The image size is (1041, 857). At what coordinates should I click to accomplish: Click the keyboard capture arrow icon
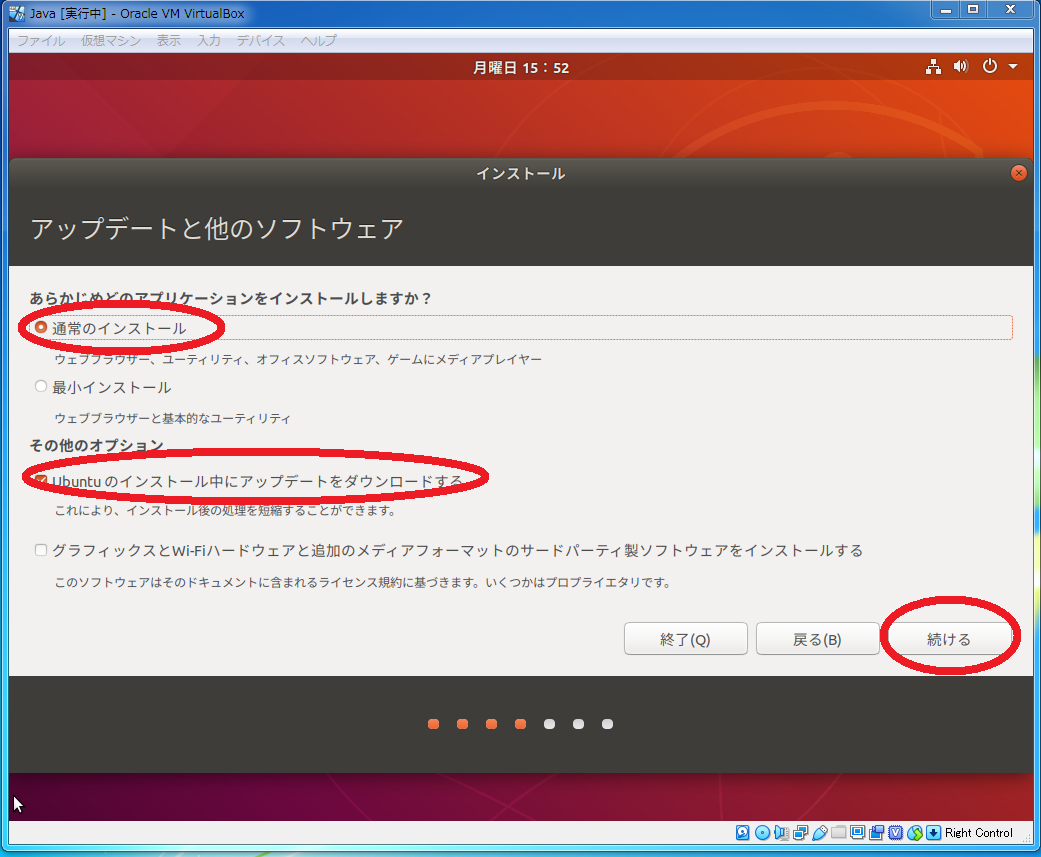tap(933, 832)
